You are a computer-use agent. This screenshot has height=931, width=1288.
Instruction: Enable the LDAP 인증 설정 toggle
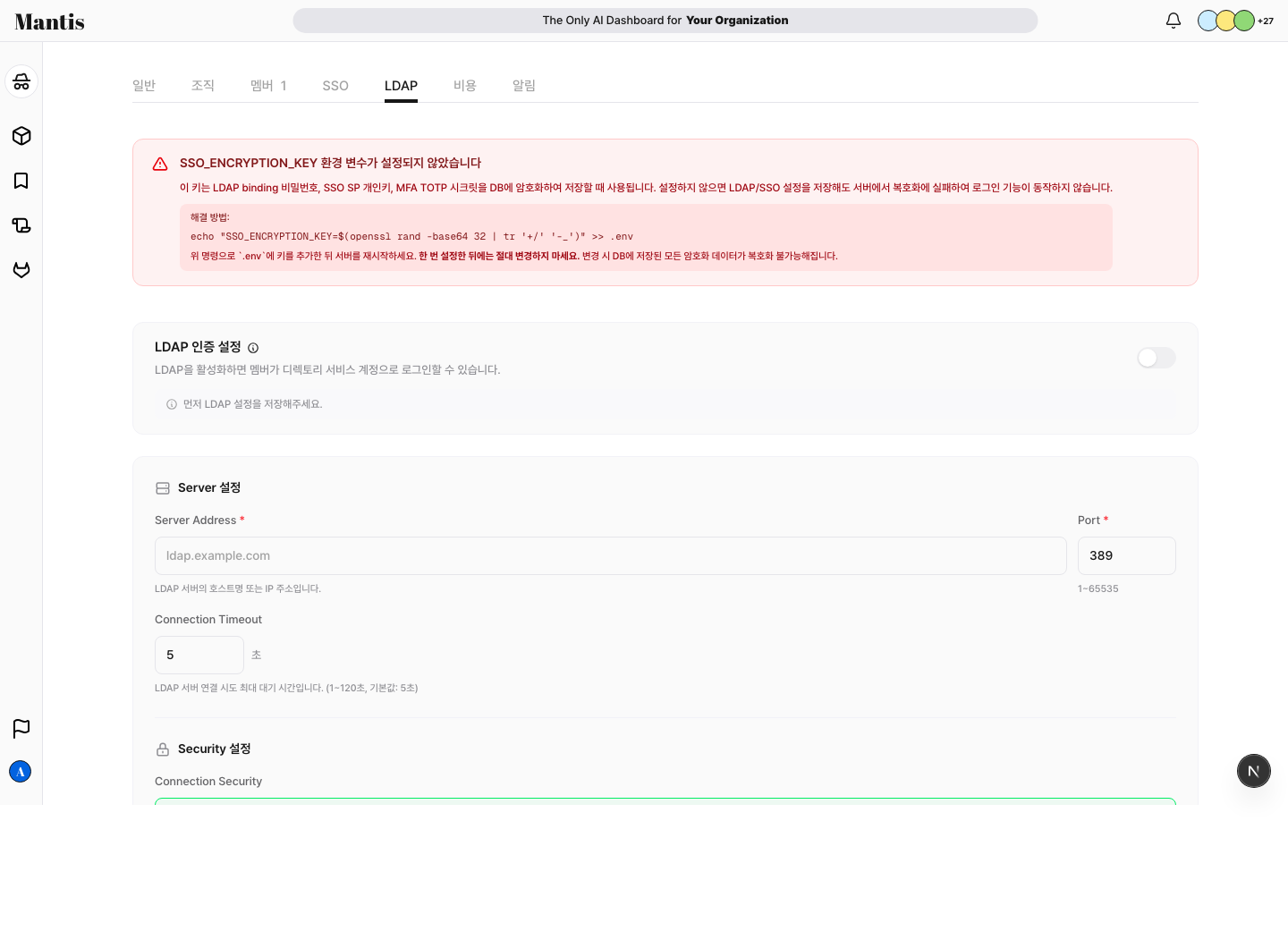point(1157,358)
